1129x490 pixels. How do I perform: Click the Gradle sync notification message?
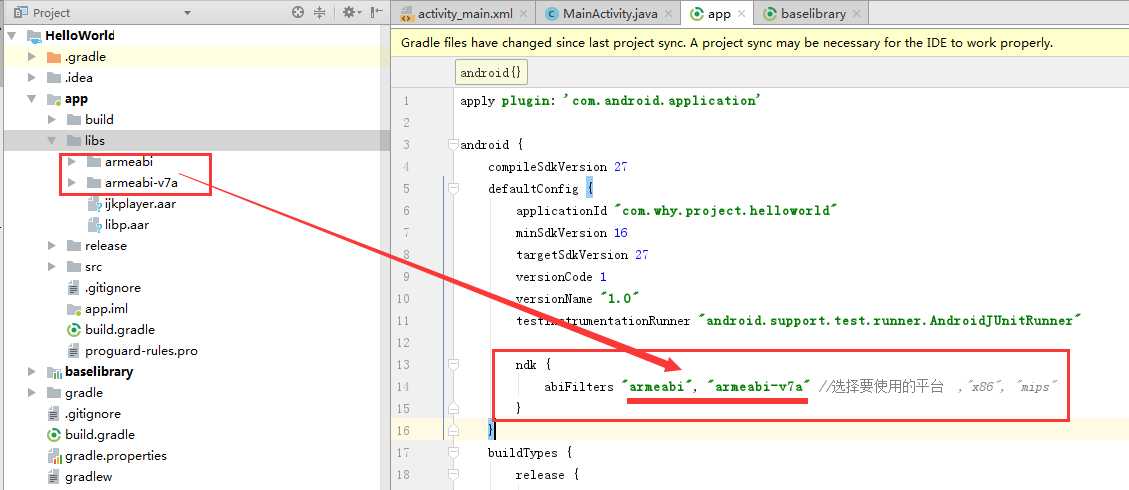(x=727, y=43)
